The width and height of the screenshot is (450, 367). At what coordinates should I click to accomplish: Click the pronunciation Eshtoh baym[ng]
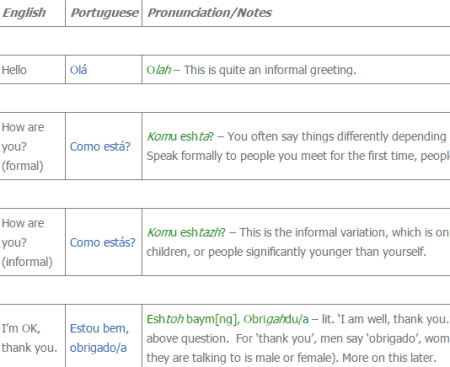[x=193, y=319]
